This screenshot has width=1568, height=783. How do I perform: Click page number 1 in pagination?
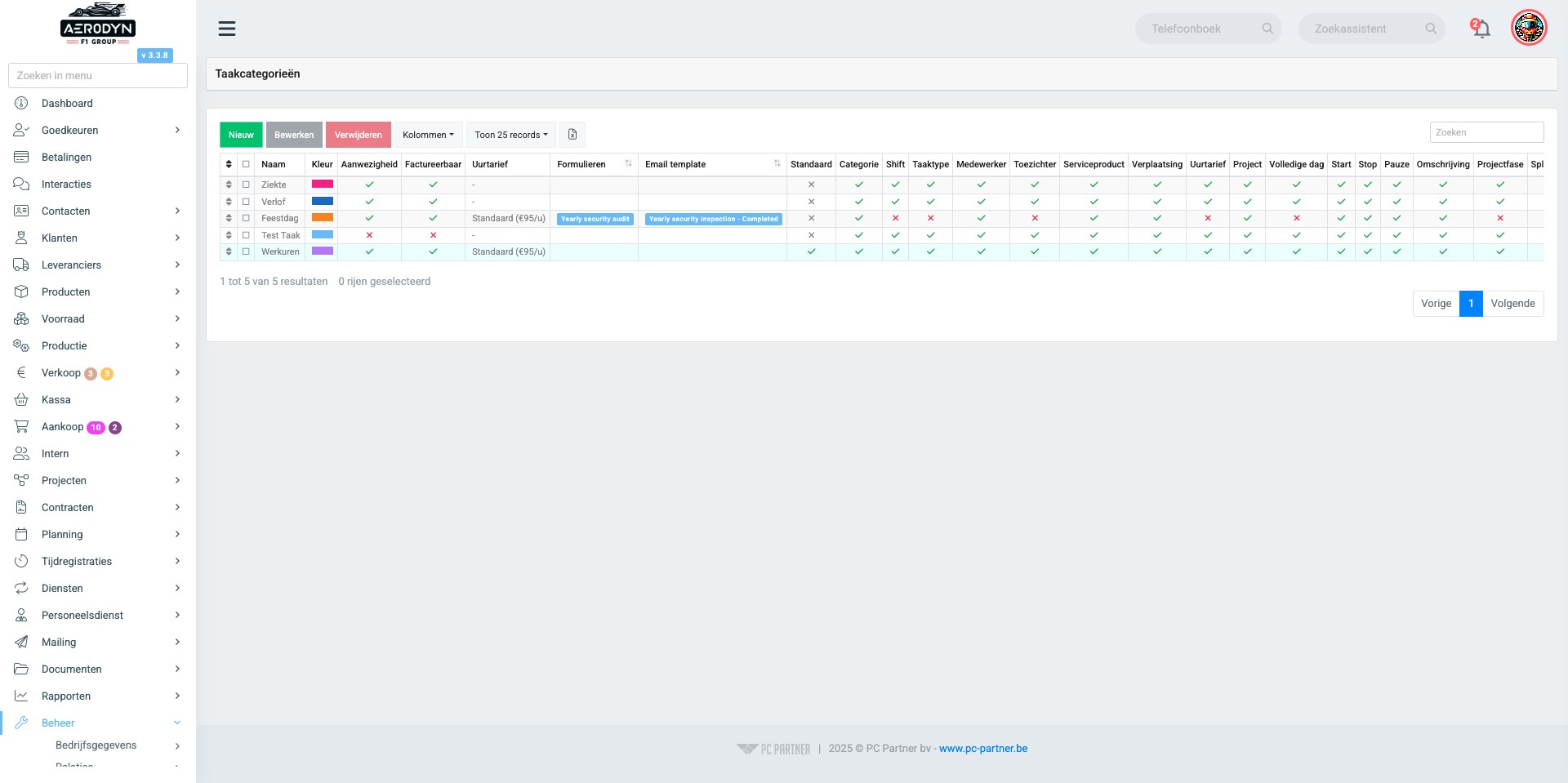click(x=1471, y=303)
